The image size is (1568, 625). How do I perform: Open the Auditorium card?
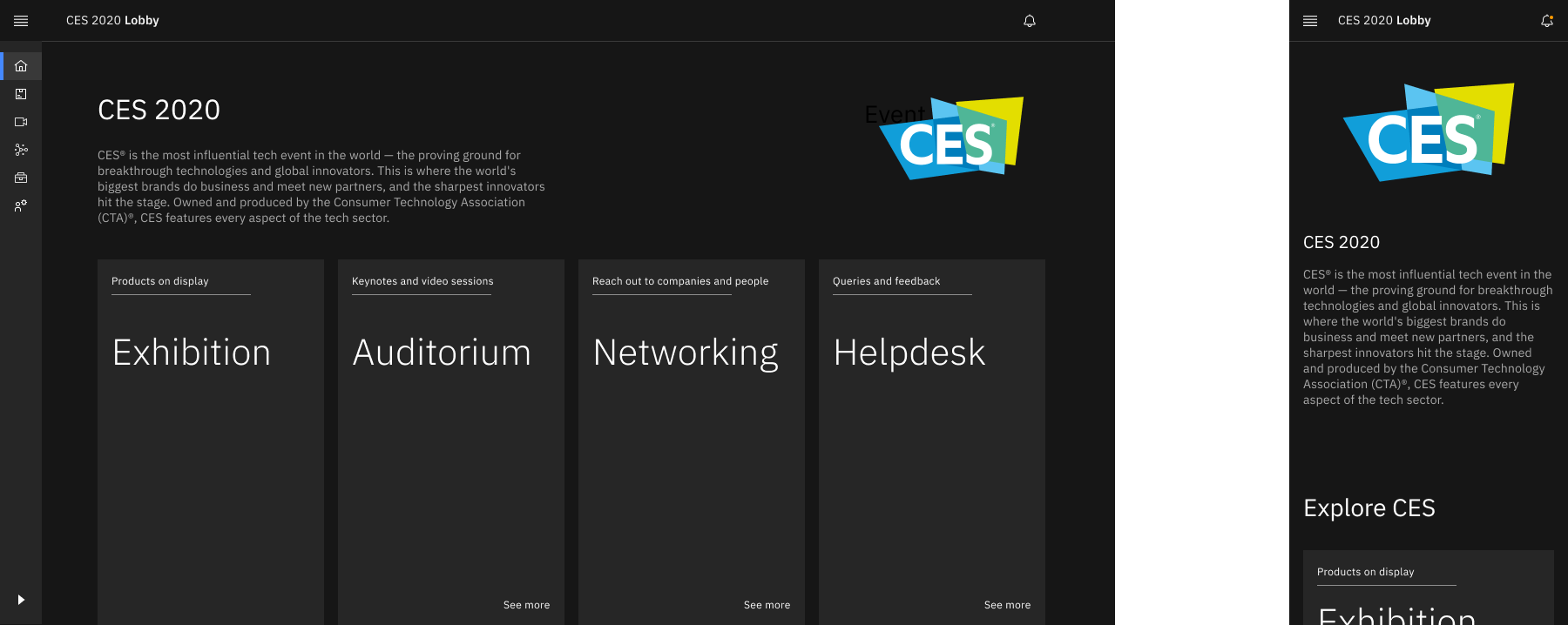point(451,442)
